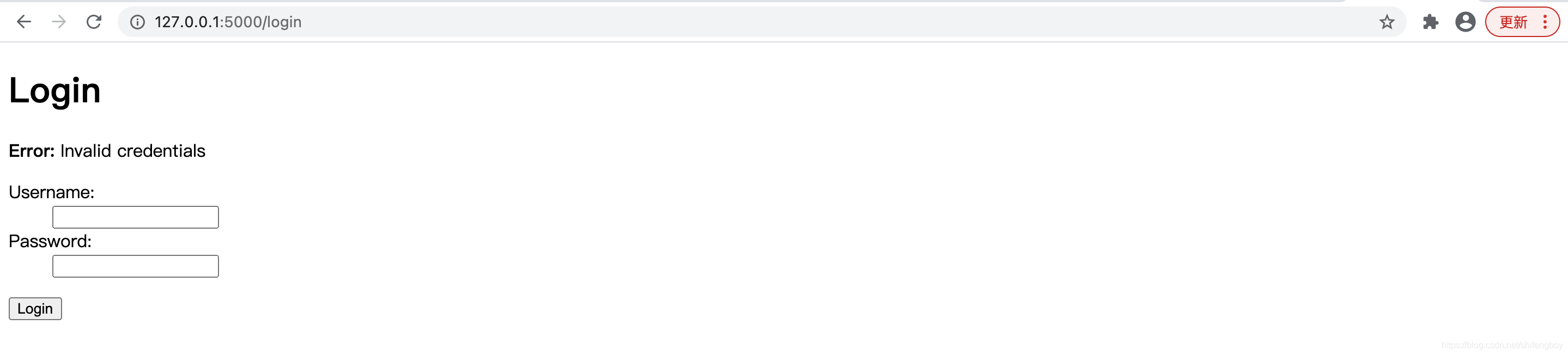Click into the Username text field
Image resolution: width=1568 pixels, height=355 pixels.
pos(135,217)
